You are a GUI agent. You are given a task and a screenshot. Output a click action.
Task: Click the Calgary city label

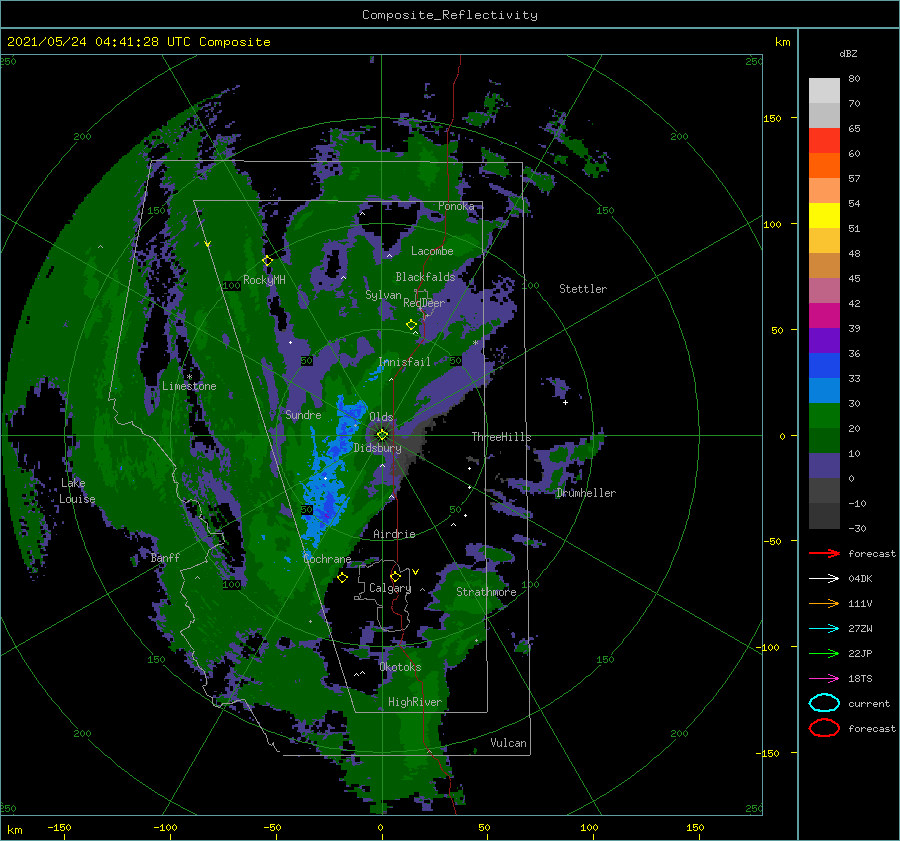390,588
